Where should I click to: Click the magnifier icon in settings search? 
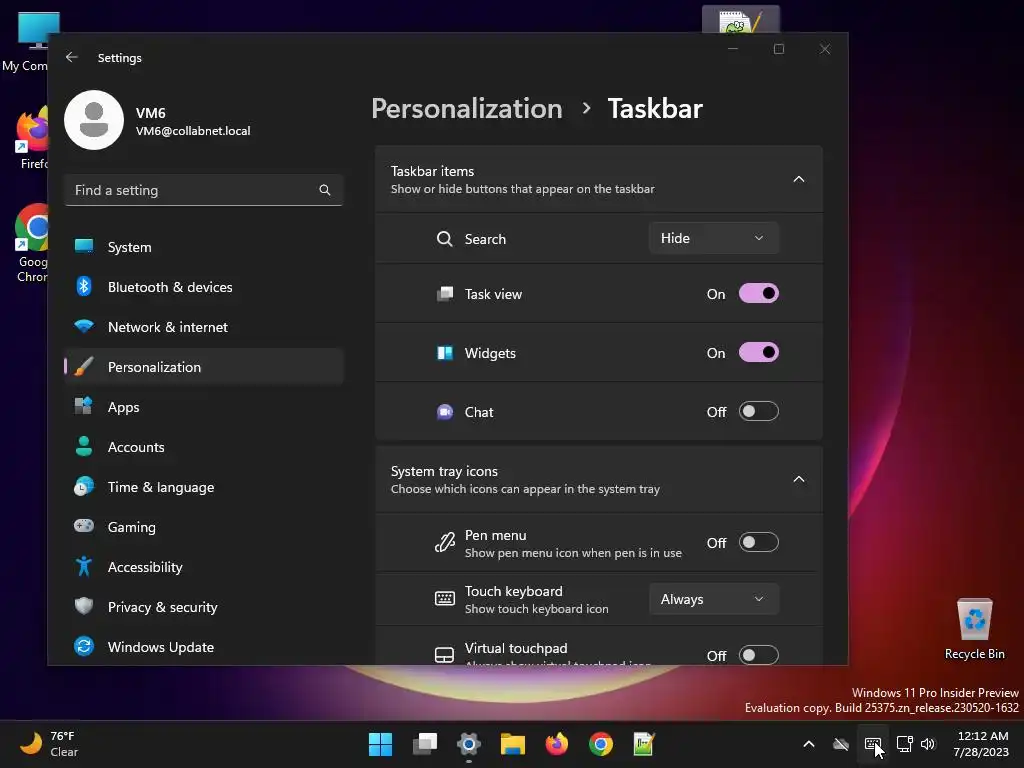tap(325, 190)
